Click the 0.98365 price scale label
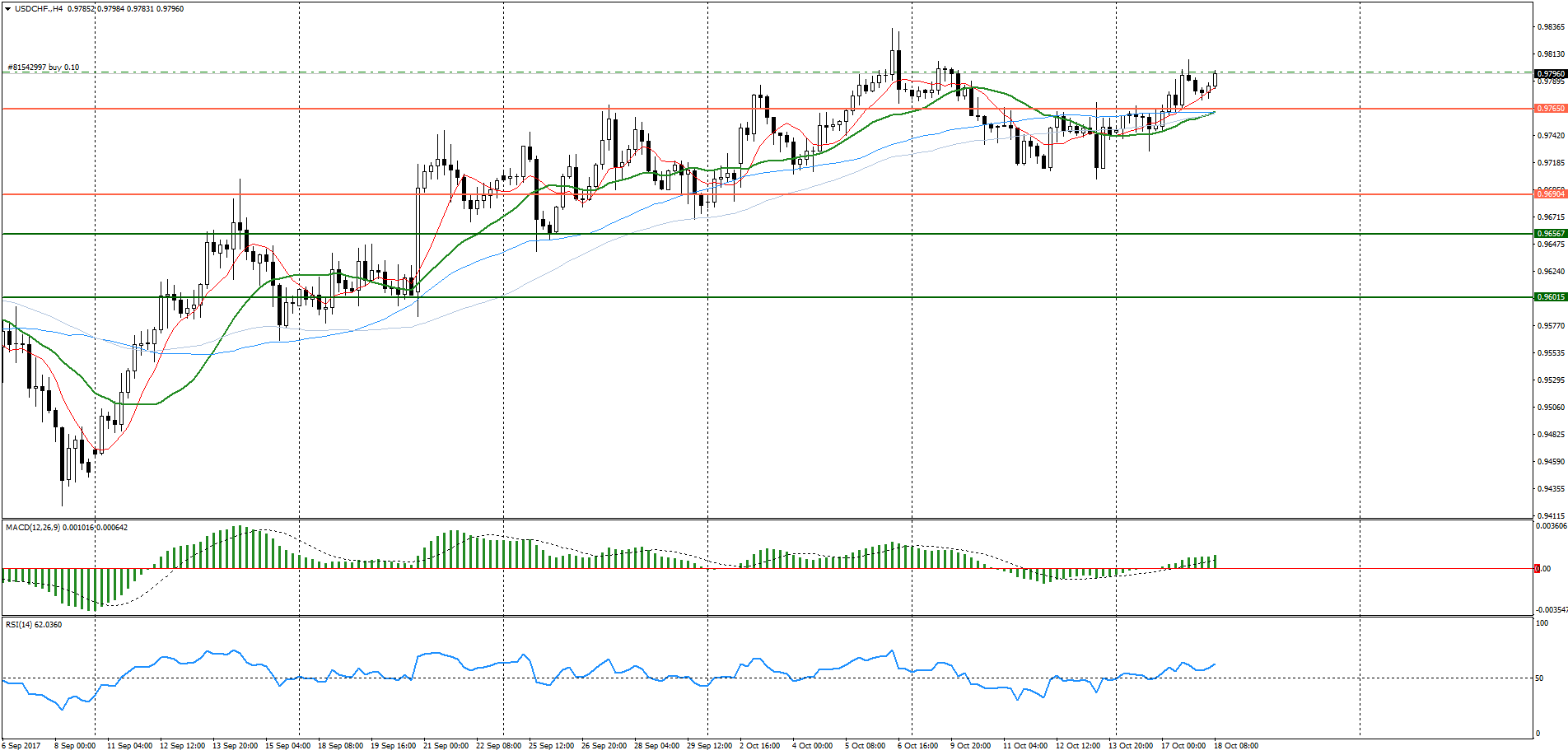 (1551, 27)
